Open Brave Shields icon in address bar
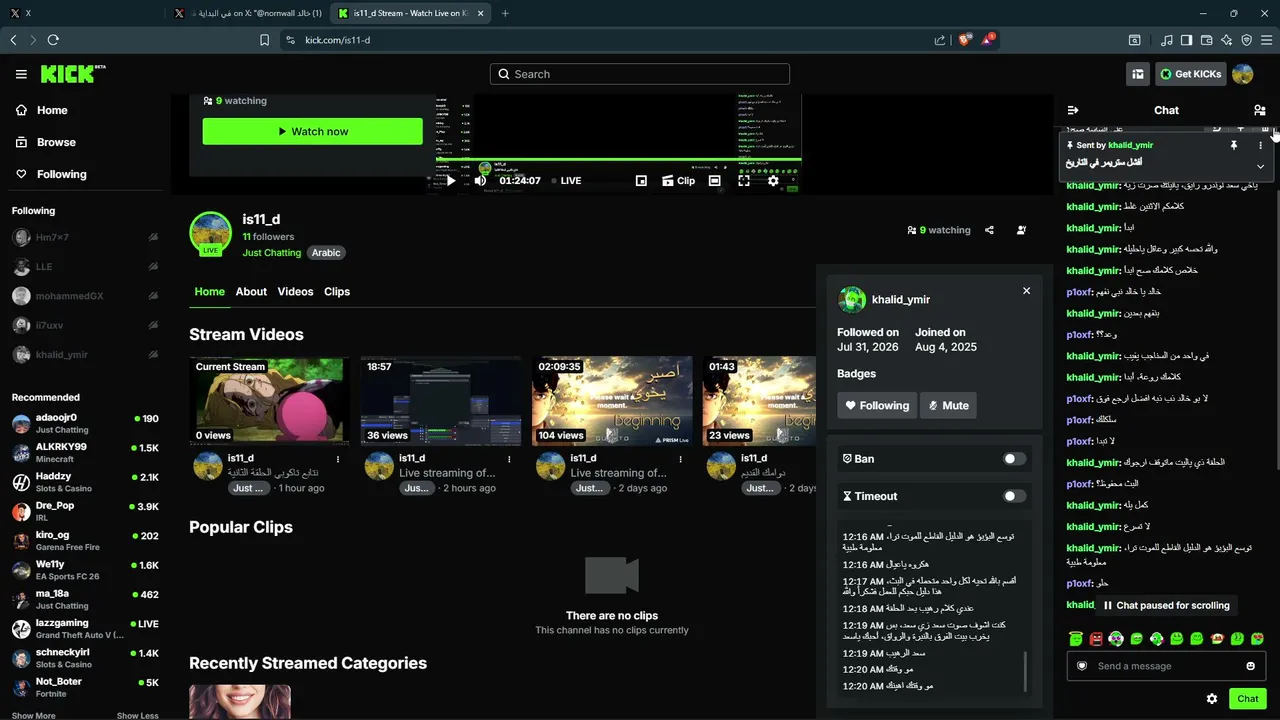 click(964, 40)
